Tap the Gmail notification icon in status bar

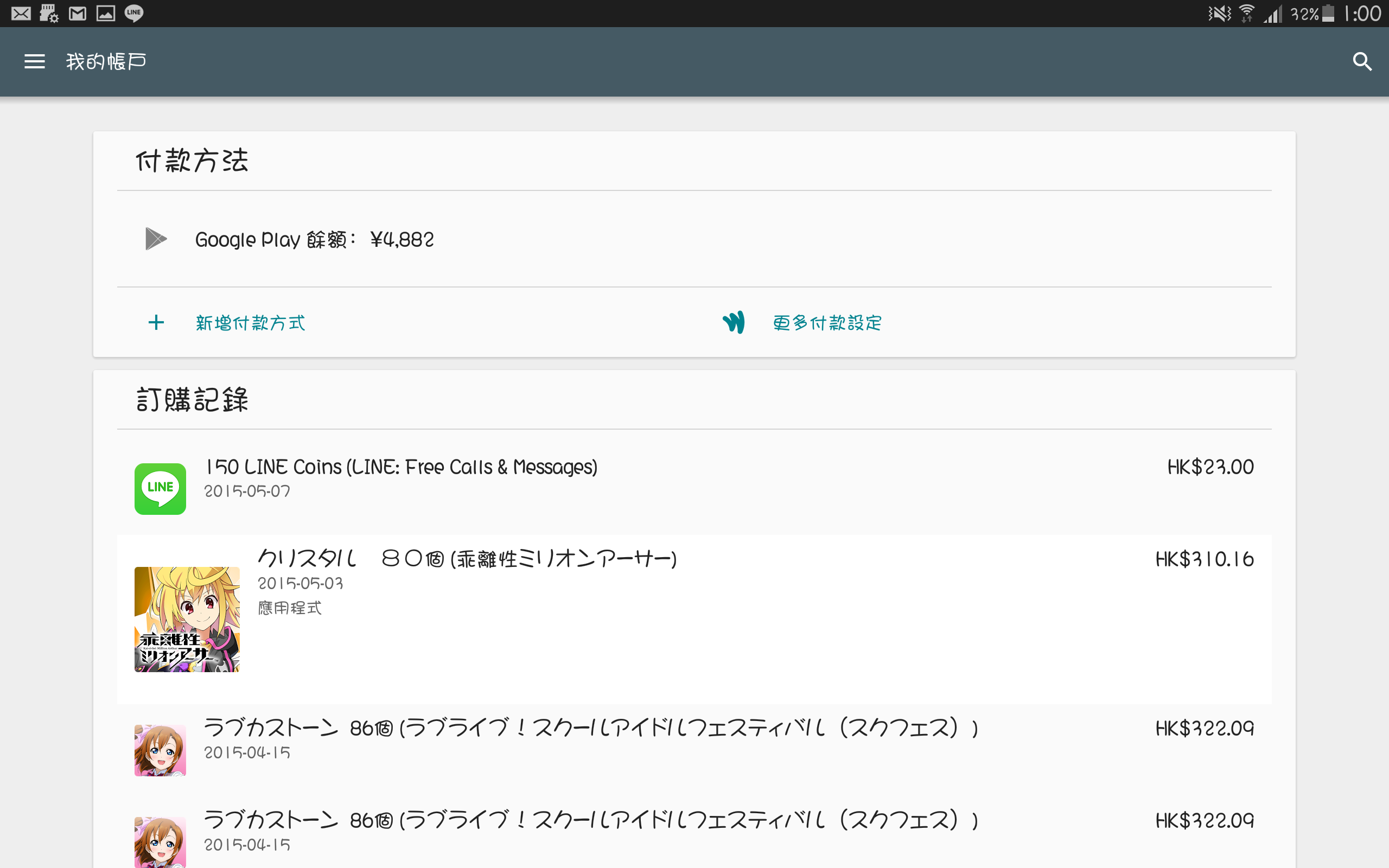[78, 13]
